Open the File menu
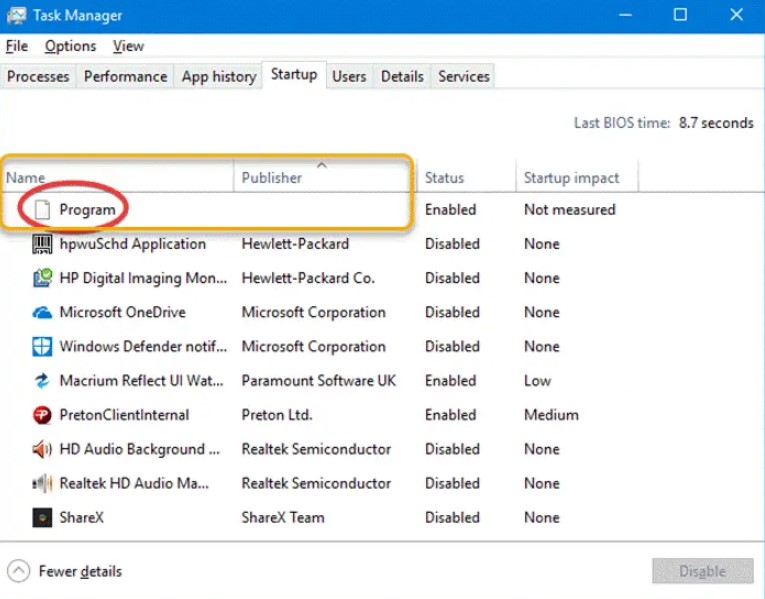The image size is (765, 599). click(17, 46)
